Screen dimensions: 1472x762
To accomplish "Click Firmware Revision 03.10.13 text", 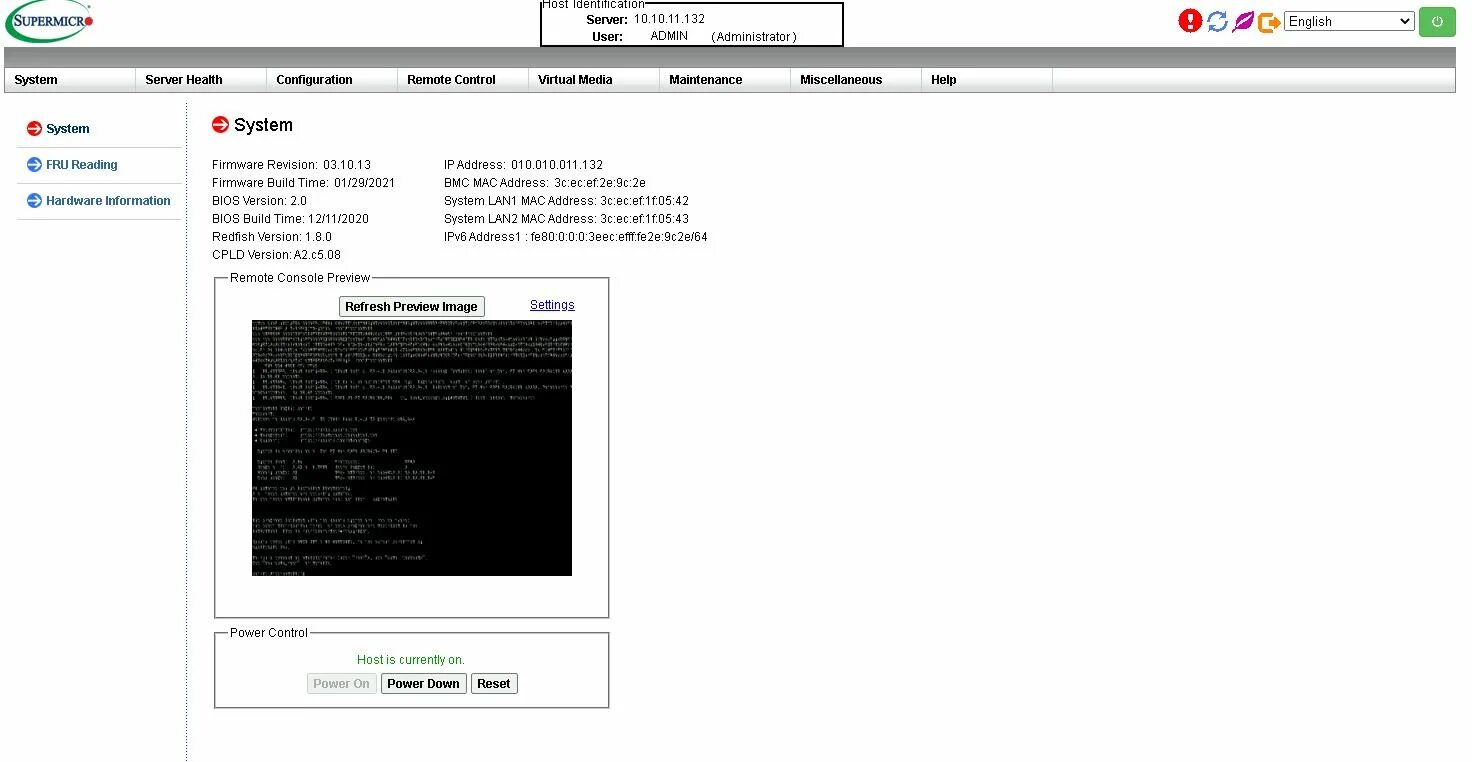I will (x=291, y=165).
